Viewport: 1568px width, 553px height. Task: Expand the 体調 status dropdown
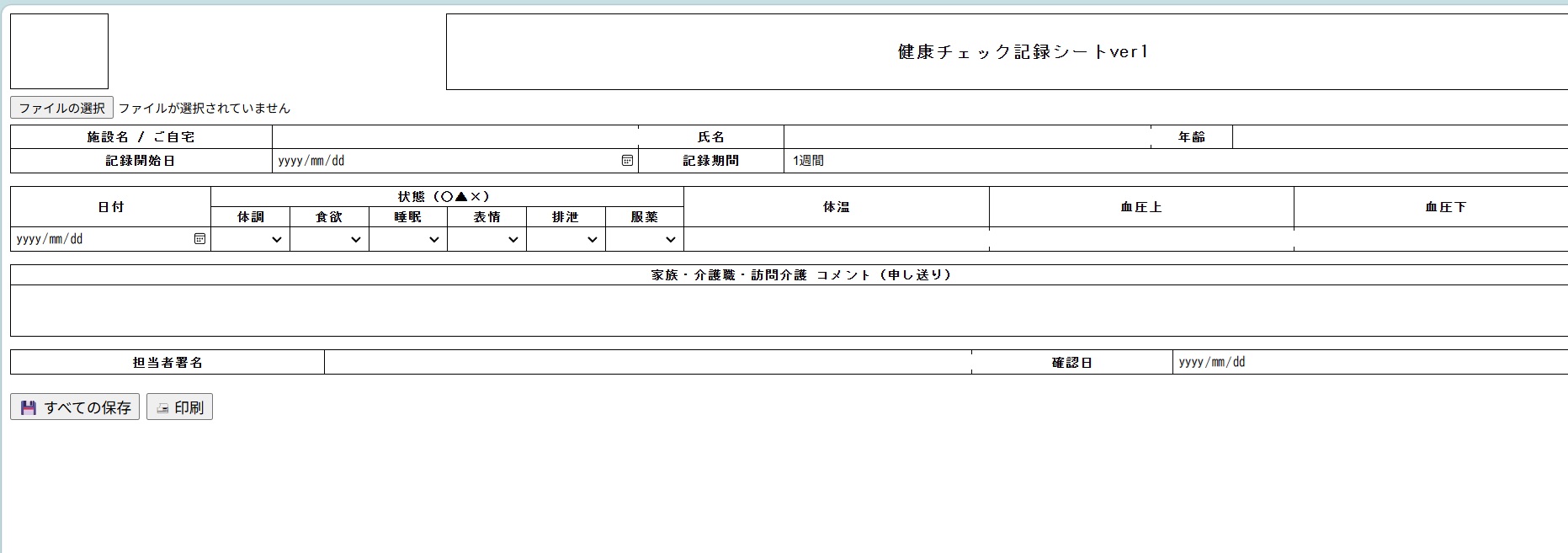(250, 240)
